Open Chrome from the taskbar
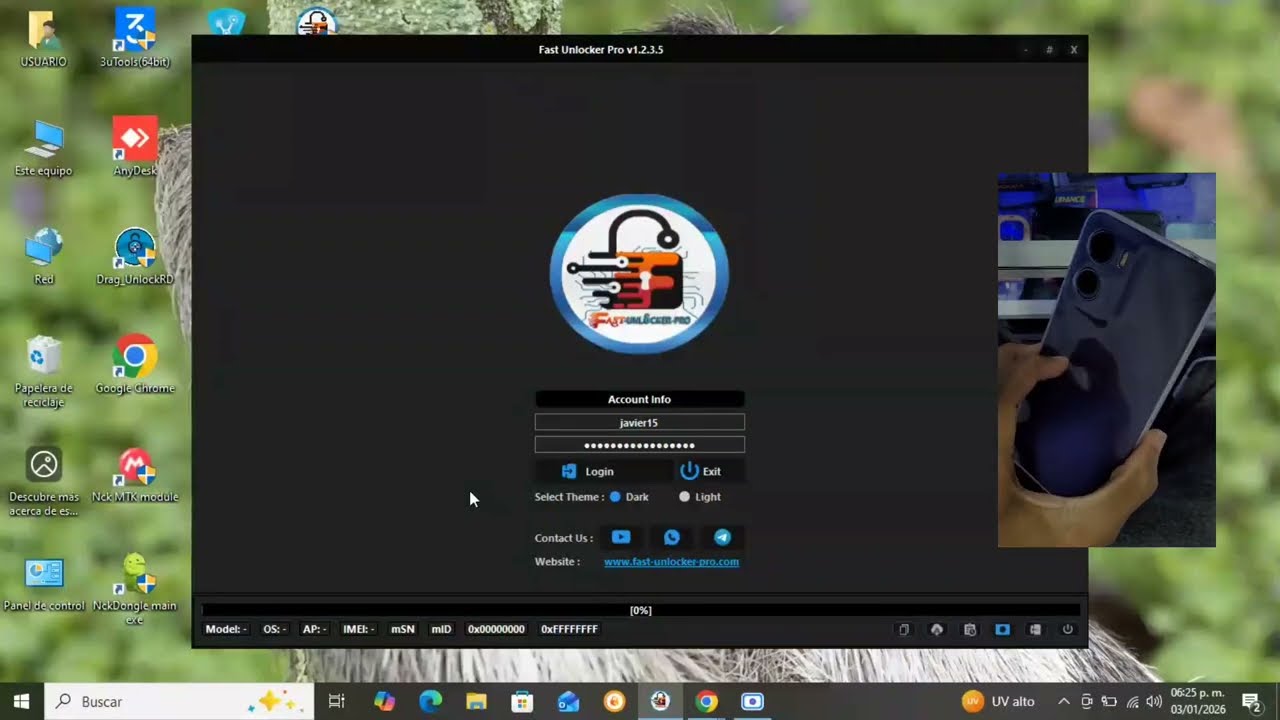Viewport: 1280px width, 720px height. [706, 701]
